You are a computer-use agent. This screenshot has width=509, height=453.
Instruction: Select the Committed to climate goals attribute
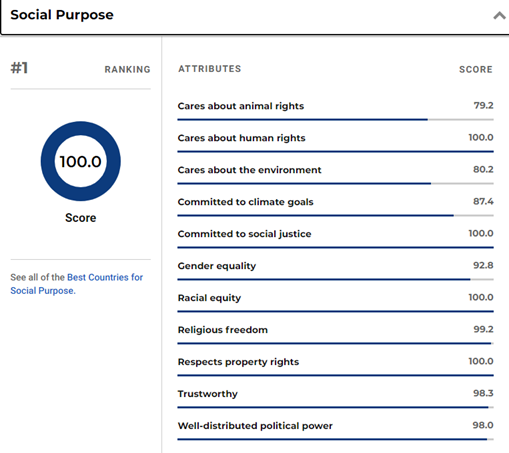pos(245,202)
